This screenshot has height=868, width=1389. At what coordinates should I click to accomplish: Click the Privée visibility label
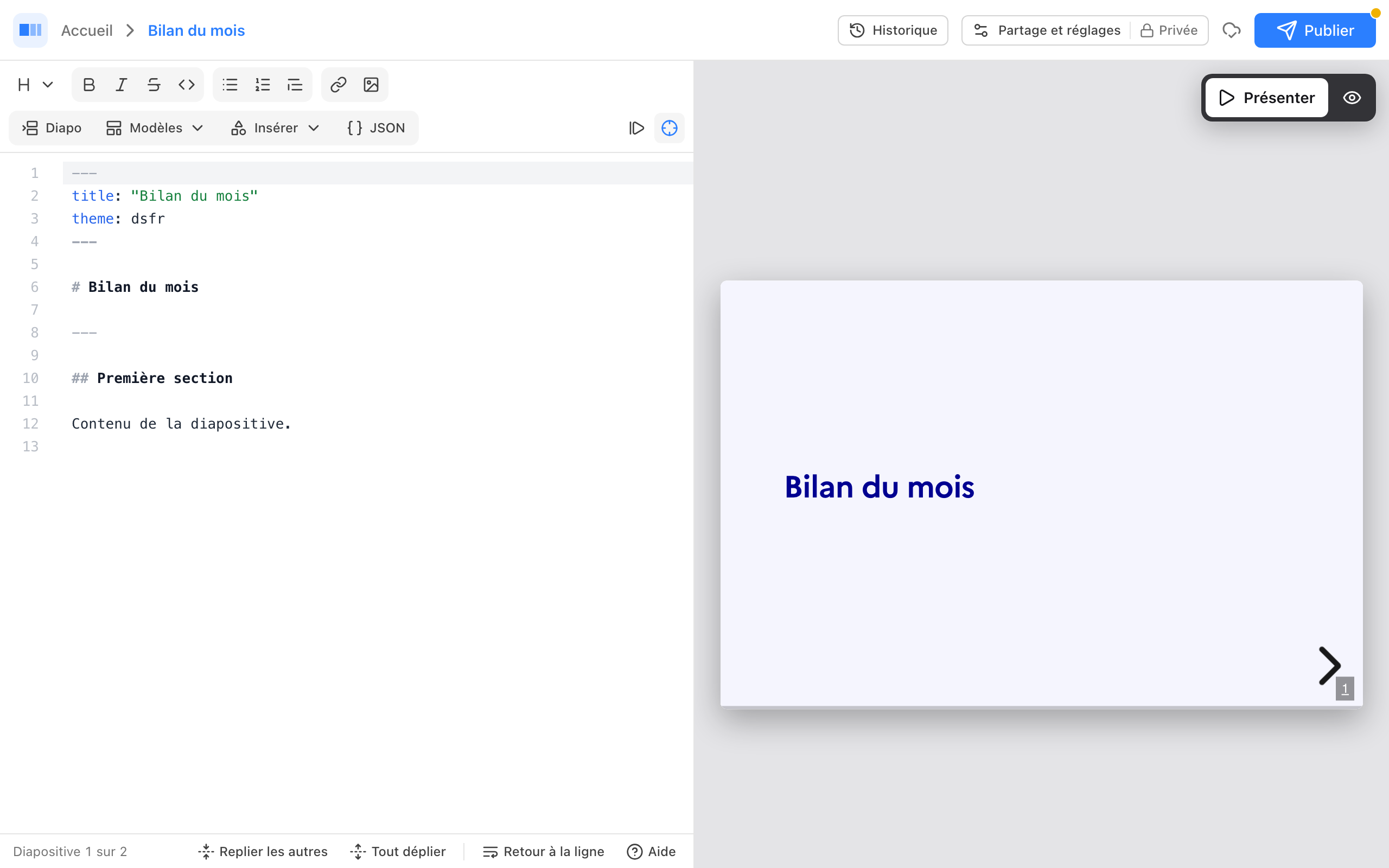click(x=1169, y=30)
